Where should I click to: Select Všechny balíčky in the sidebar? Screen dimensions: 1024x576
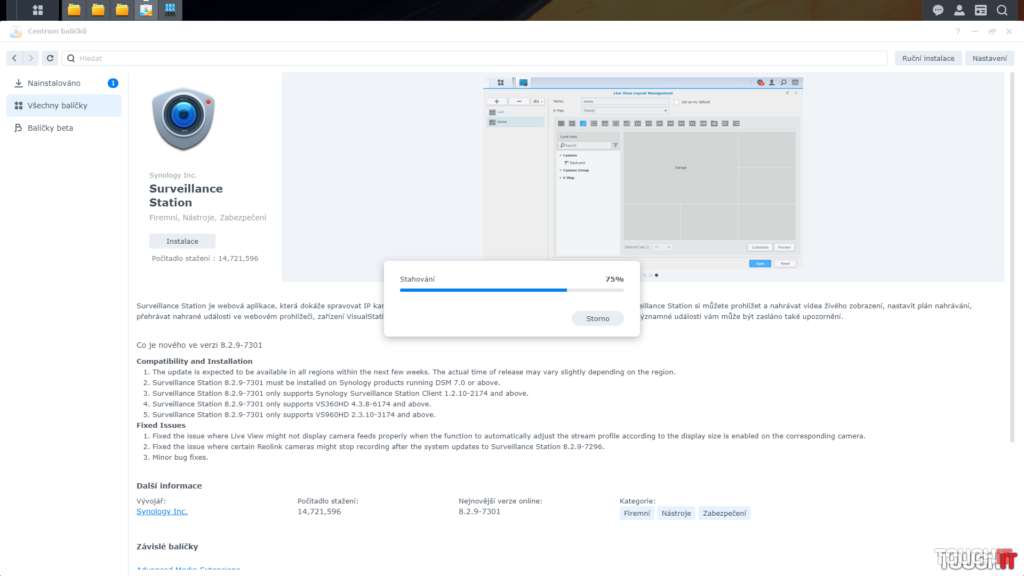[57, 105]
